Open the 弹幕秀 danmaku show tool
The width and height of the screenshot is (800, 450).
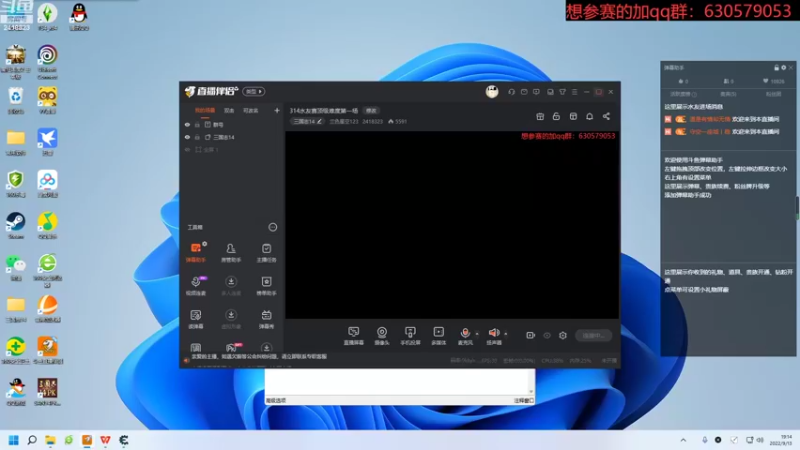coord(266,318)
